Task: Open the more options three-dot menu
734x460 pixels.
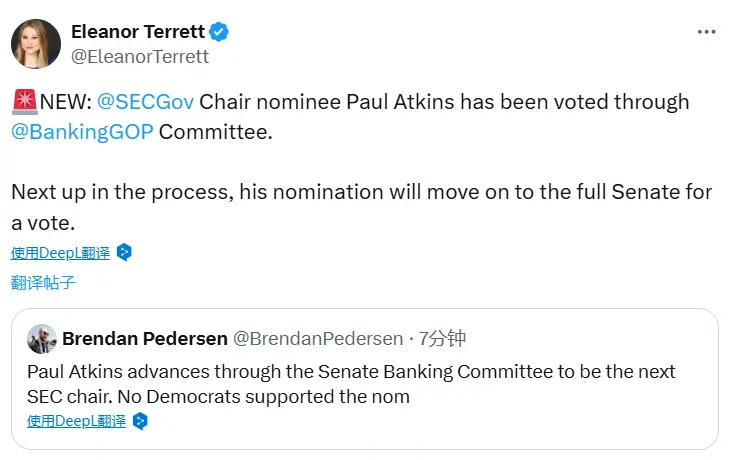Action: 706,33
